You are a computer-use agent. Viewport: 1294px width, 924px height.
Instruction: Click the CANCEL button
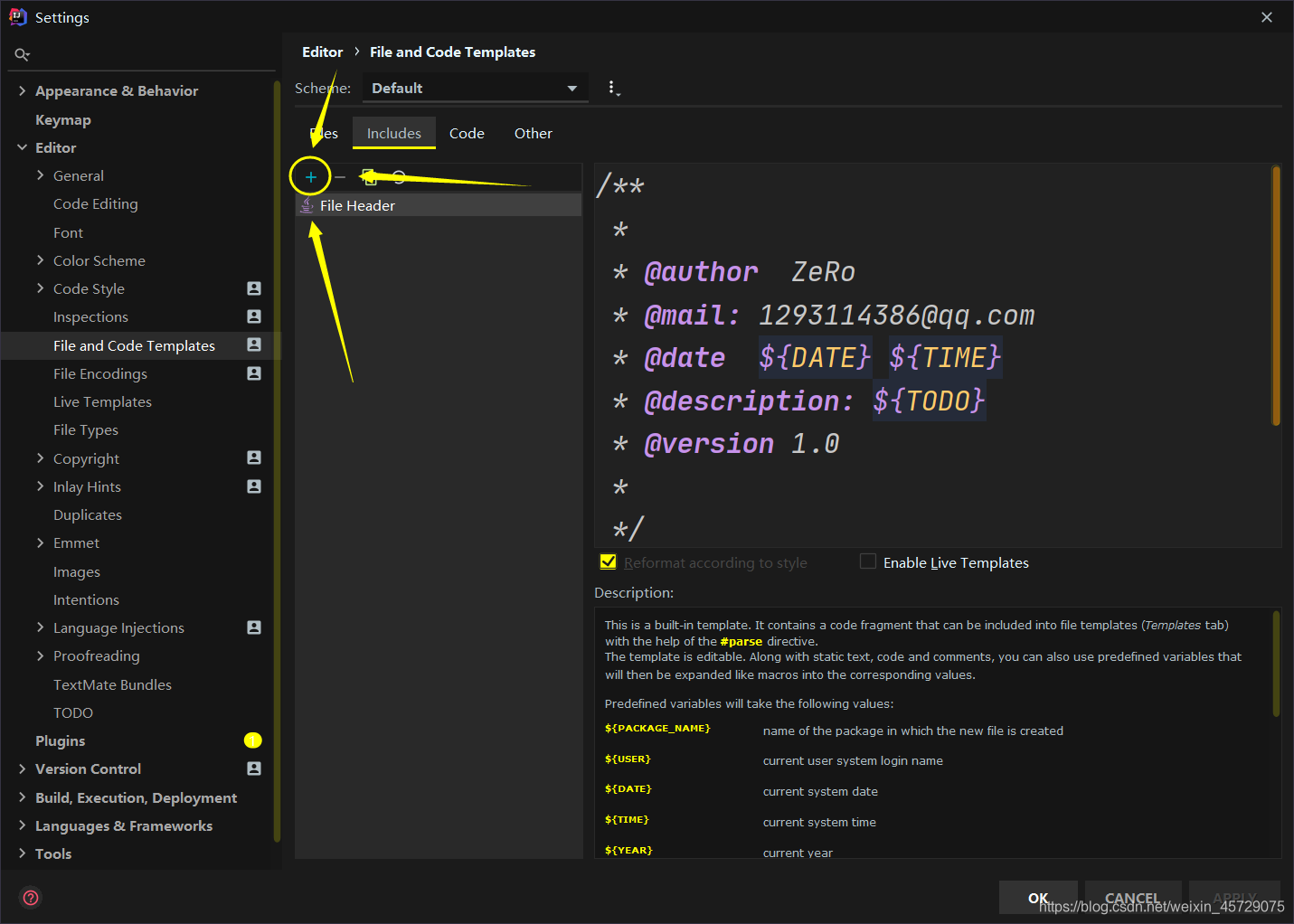tap(1133, 898)
